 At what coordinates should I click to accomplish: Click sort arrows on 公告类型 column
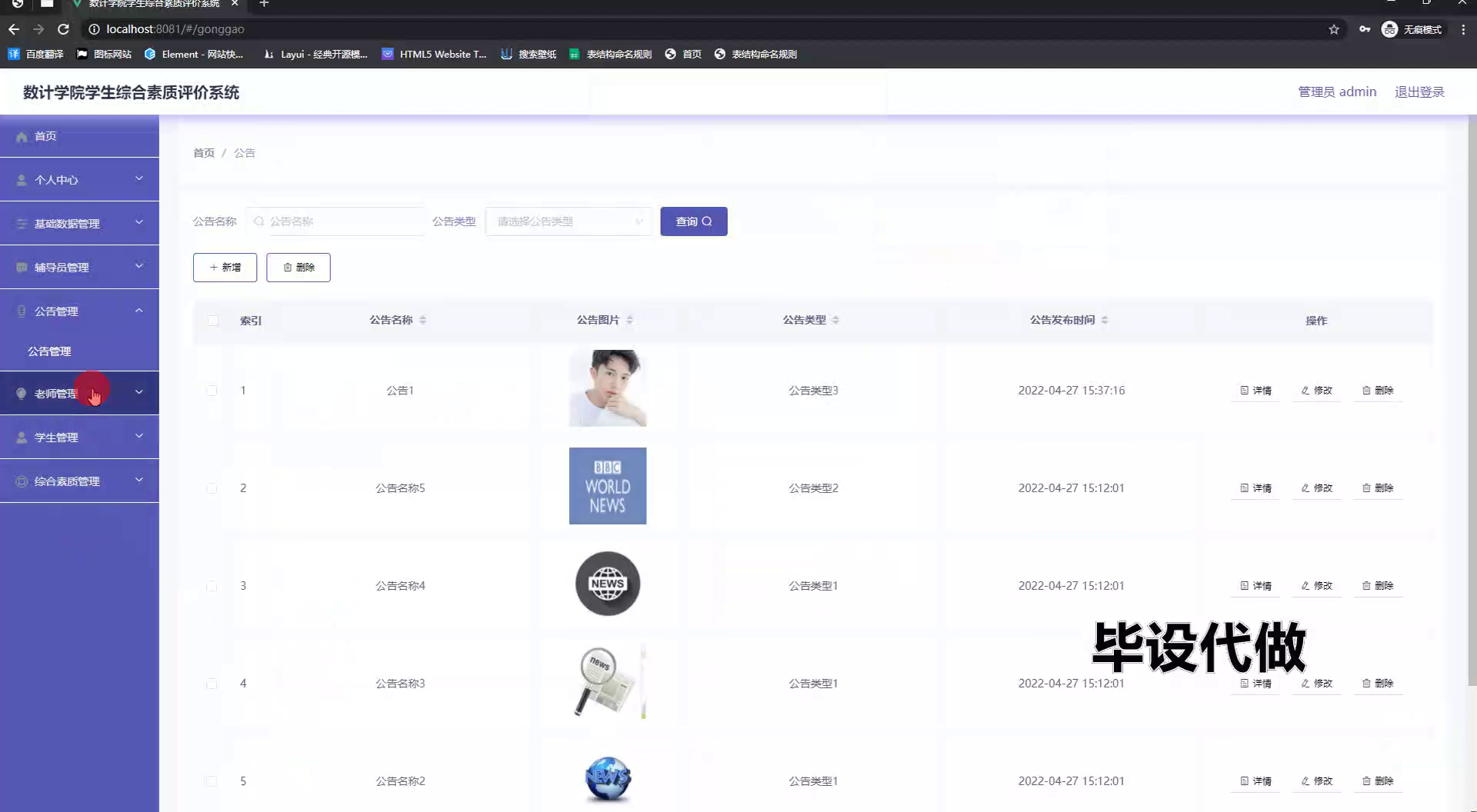click(835, 320)
